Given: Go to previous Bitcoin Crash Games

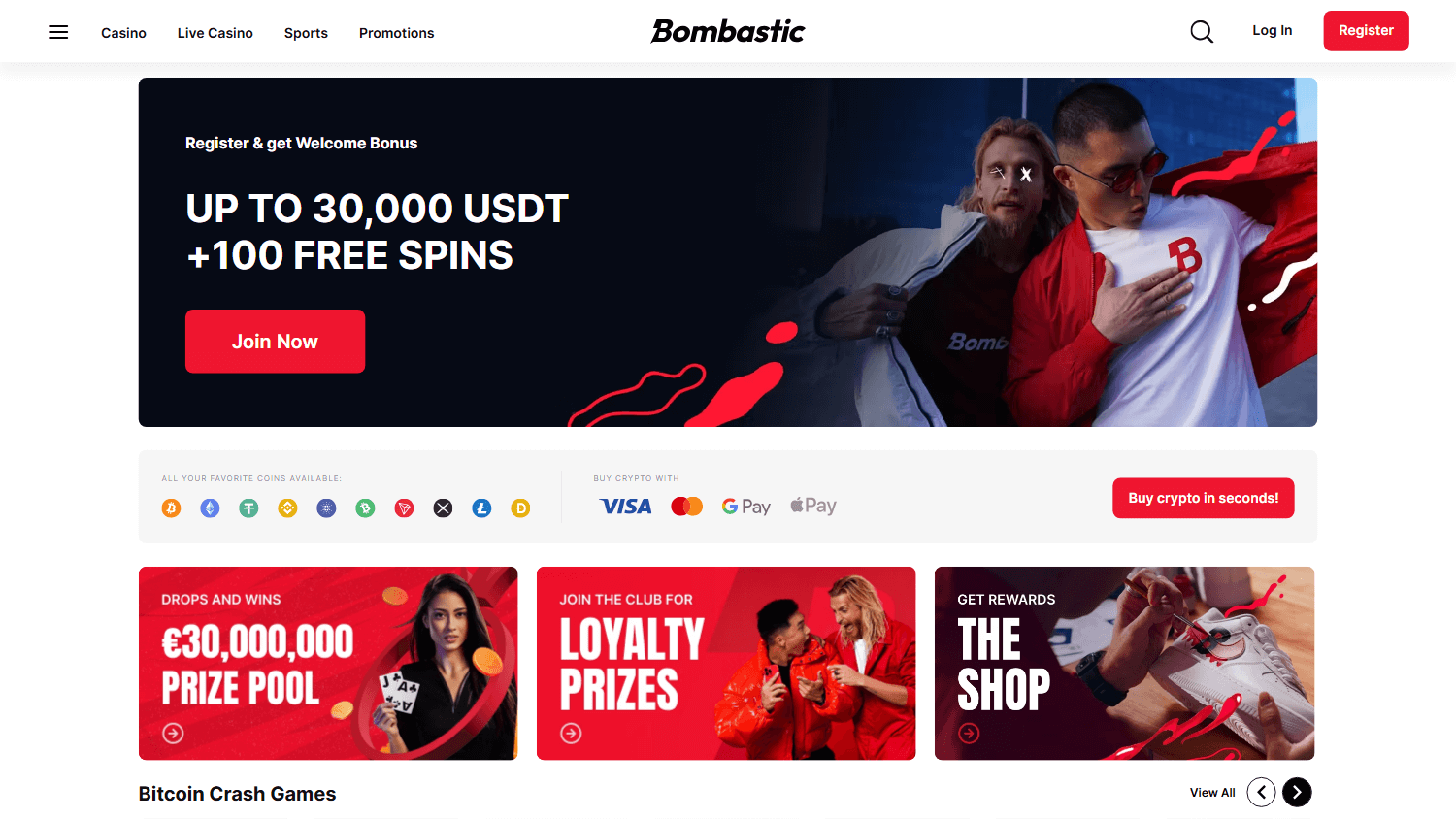Looking at the screenshot, I should pyautogui.click(x=1261, y=792).
